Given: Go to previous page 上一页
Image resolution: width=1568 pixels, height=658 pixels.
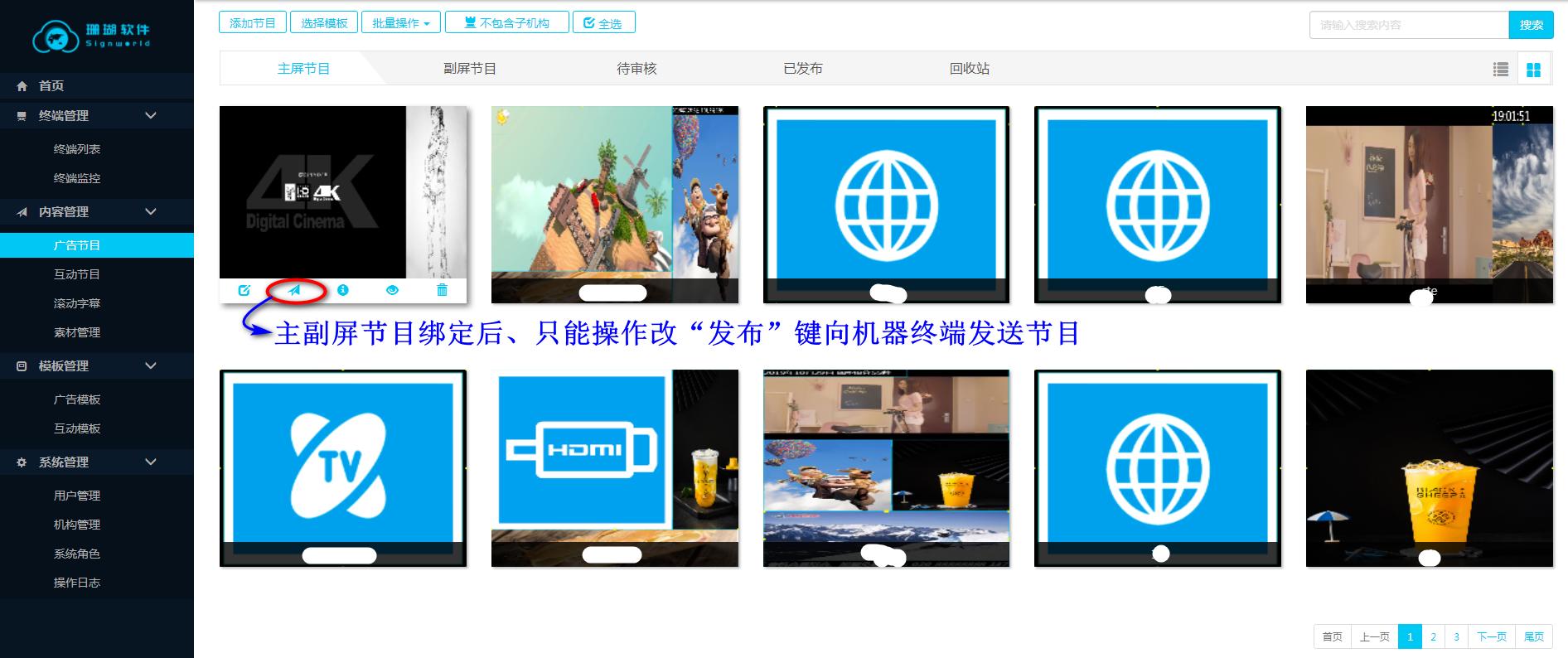Looking at the screenshot, I should 1375,636.
